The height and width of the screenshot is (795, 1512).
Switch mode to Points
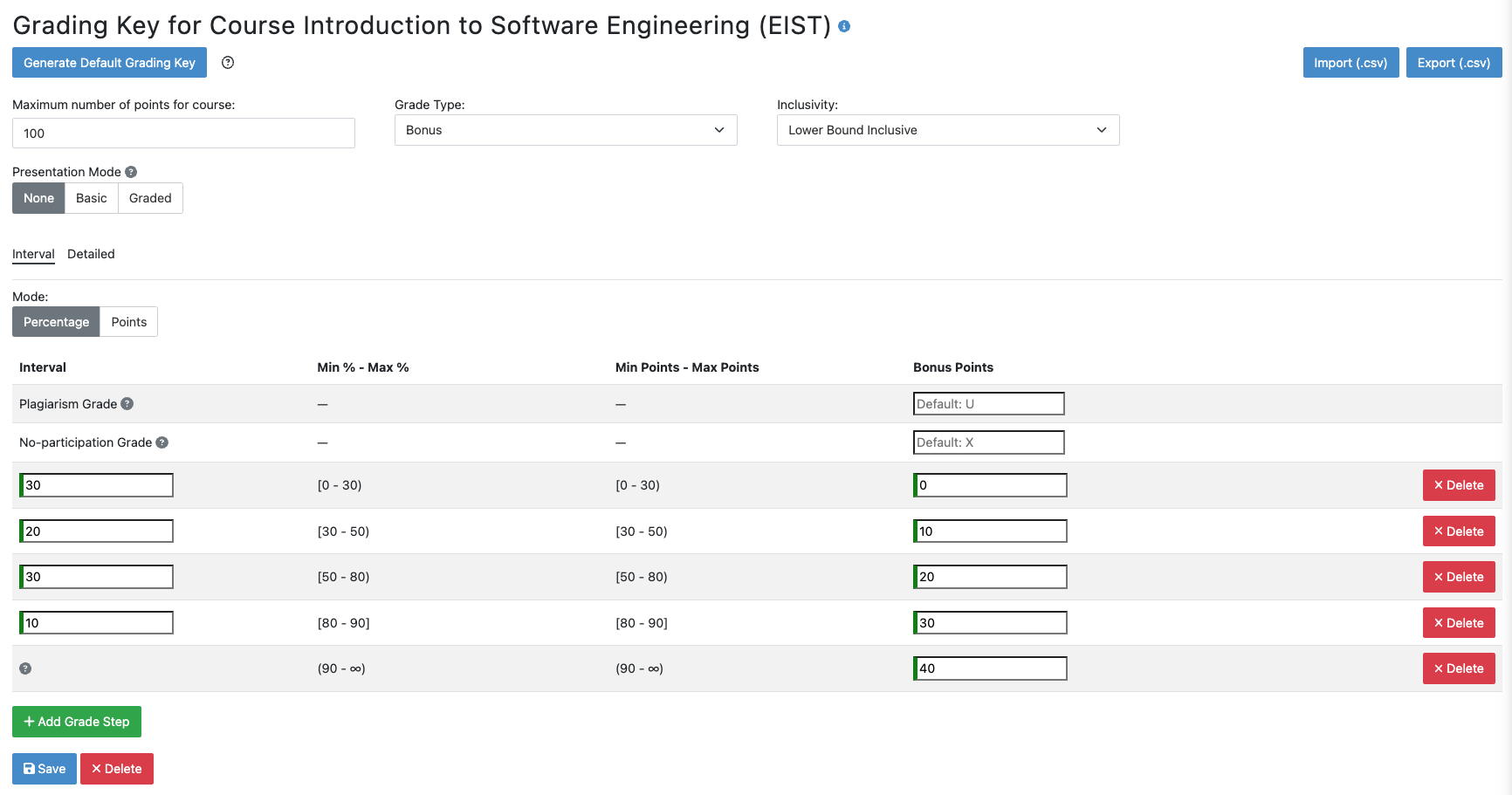click(129, 322)
